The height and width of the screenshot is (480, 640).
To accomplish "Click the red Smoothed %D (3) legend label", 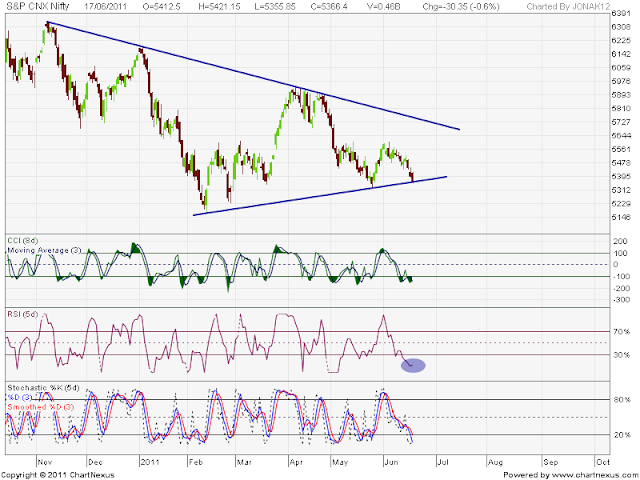I will pos(41,407).
